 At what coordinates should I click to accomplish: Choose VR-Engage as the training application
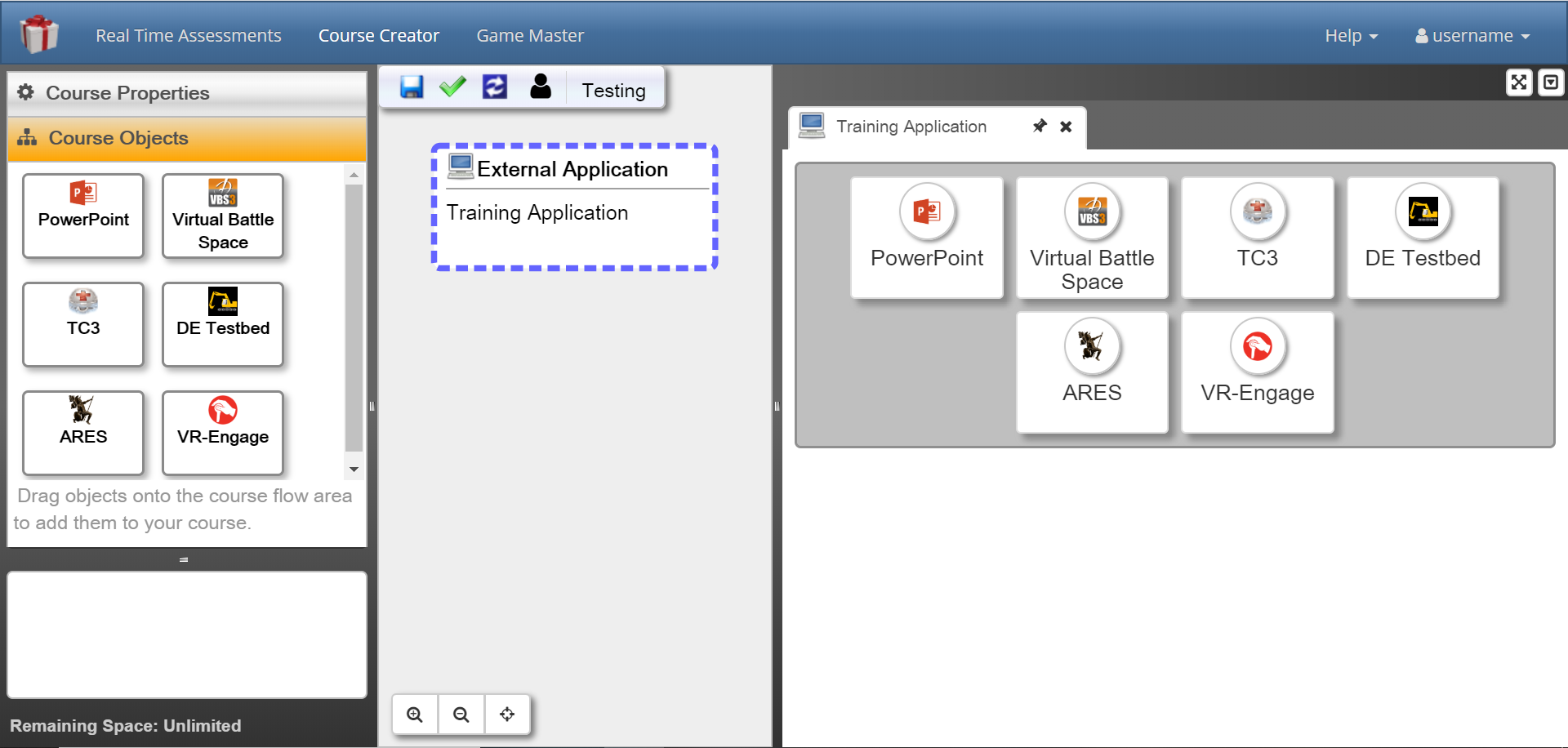coord(1258,372)
